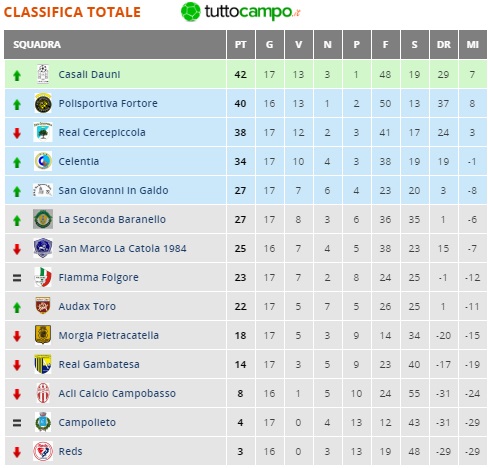Click the La Seconda Baranello crest

coord(43,219)
